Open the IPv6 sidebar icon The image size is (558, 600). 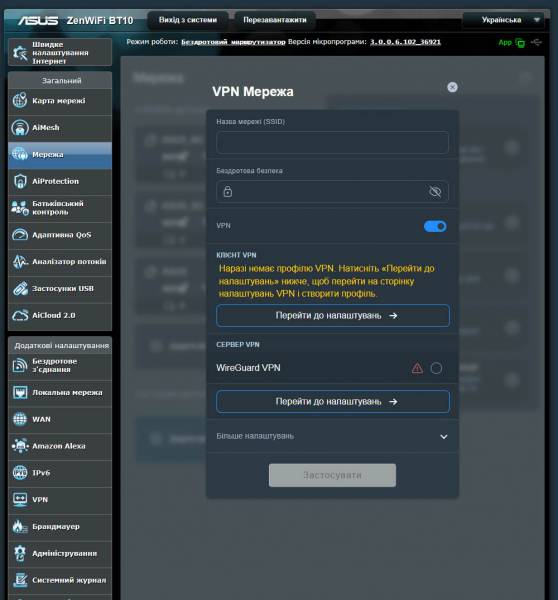coord(20,473)
